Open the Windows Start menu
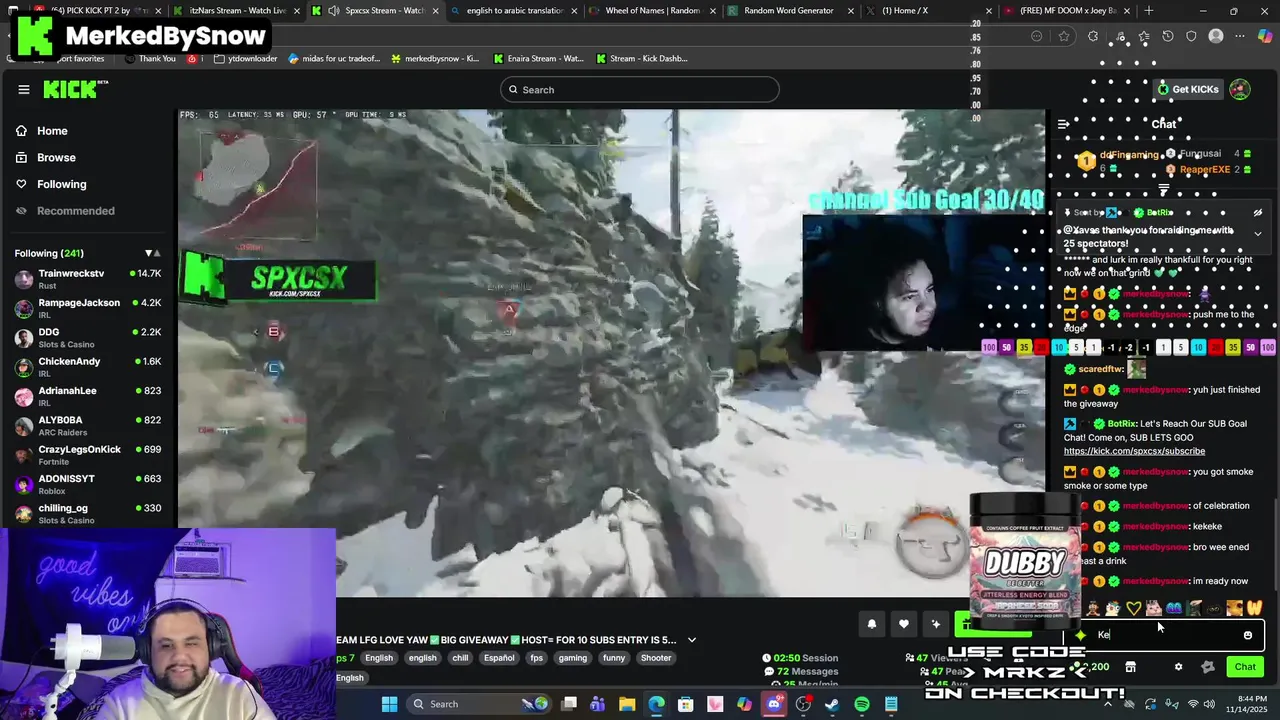 389,704
